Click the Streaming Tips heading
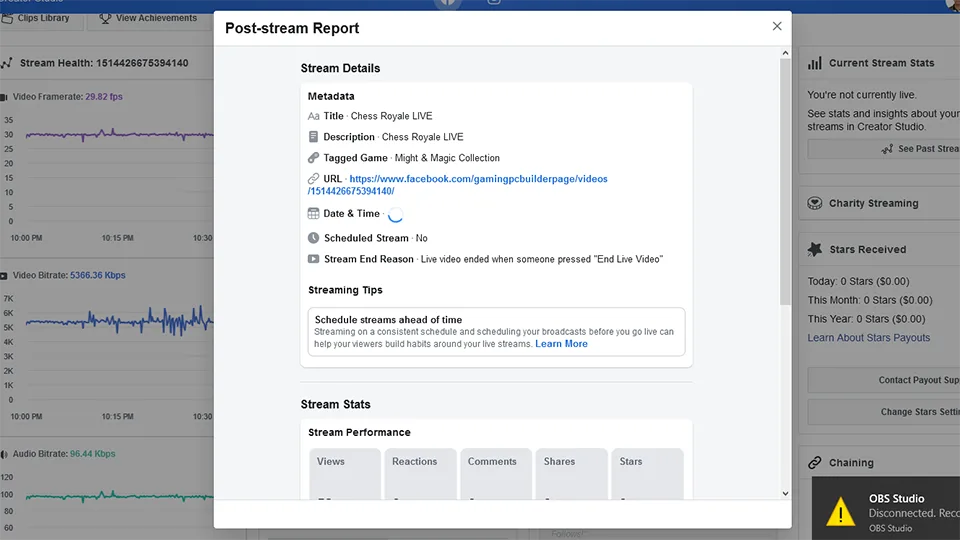The height and width of the screenshot is (540, 960). tap(345, 290)
